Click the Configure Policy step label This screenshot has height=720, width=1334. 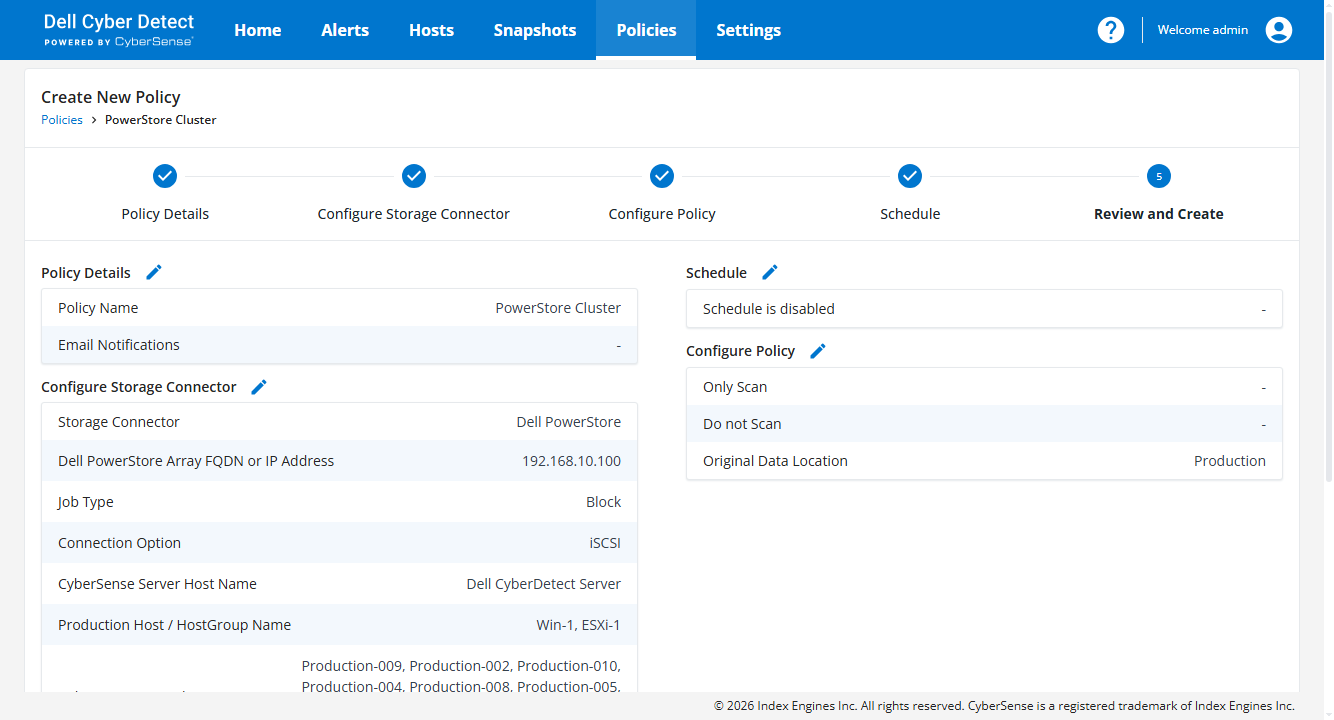662,214
